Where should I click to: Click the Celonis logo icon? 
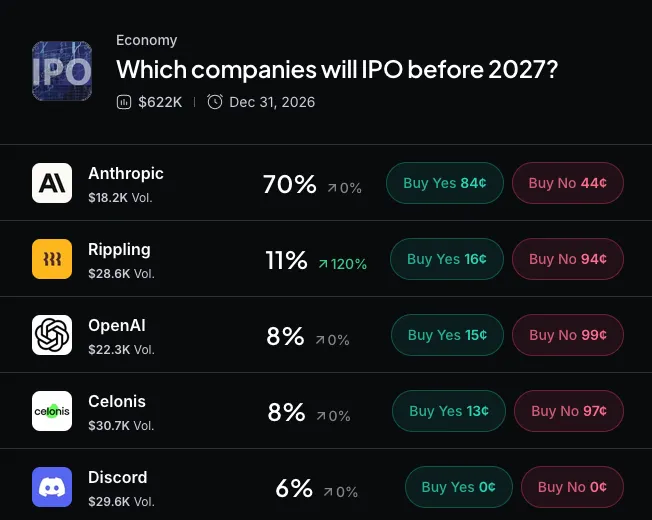(52, 411)
